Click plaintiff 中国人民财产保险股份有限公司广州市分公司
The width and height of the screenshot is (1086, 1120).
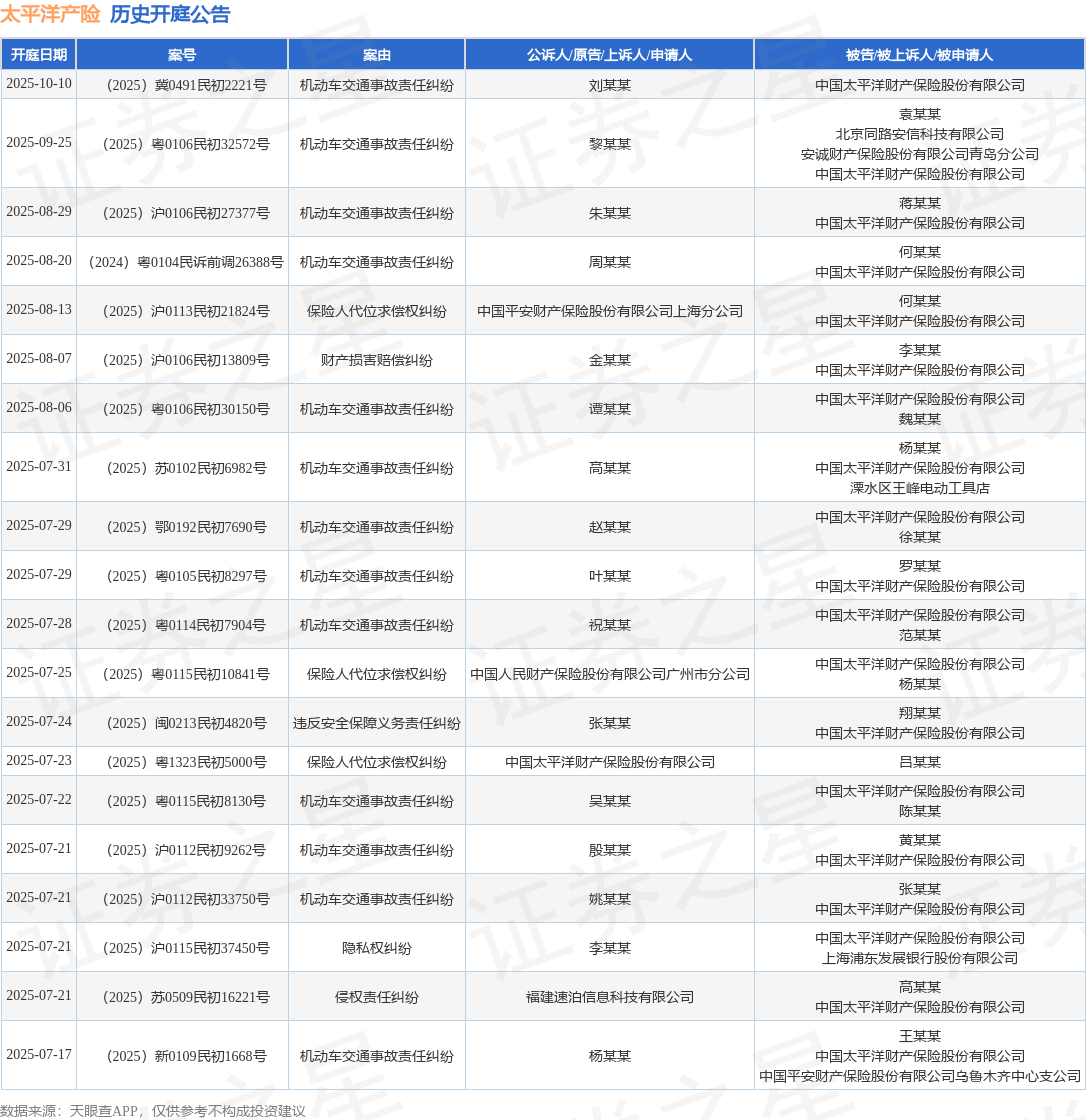tap(609, 674)
